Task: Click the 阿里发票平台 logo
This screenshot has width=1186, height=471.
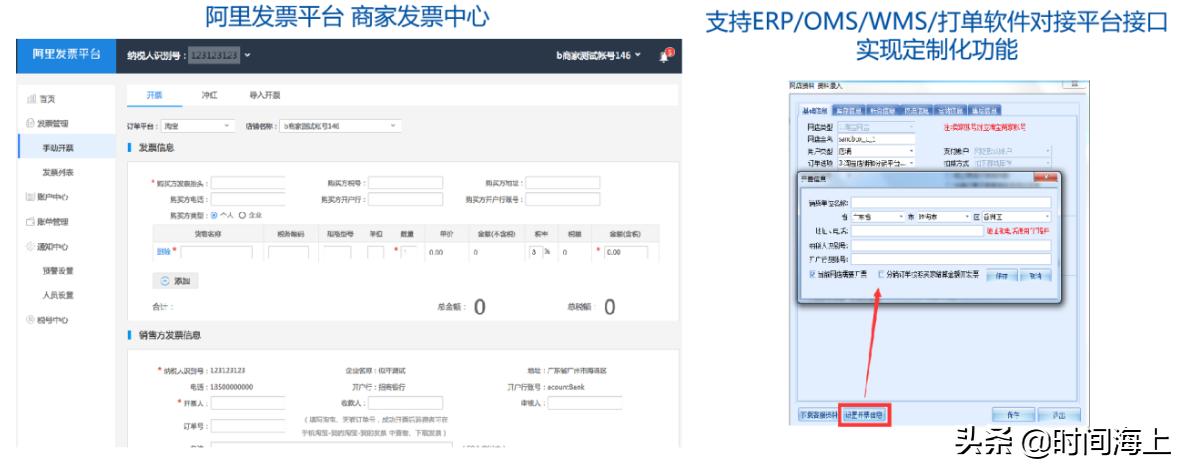Action: 67,56
